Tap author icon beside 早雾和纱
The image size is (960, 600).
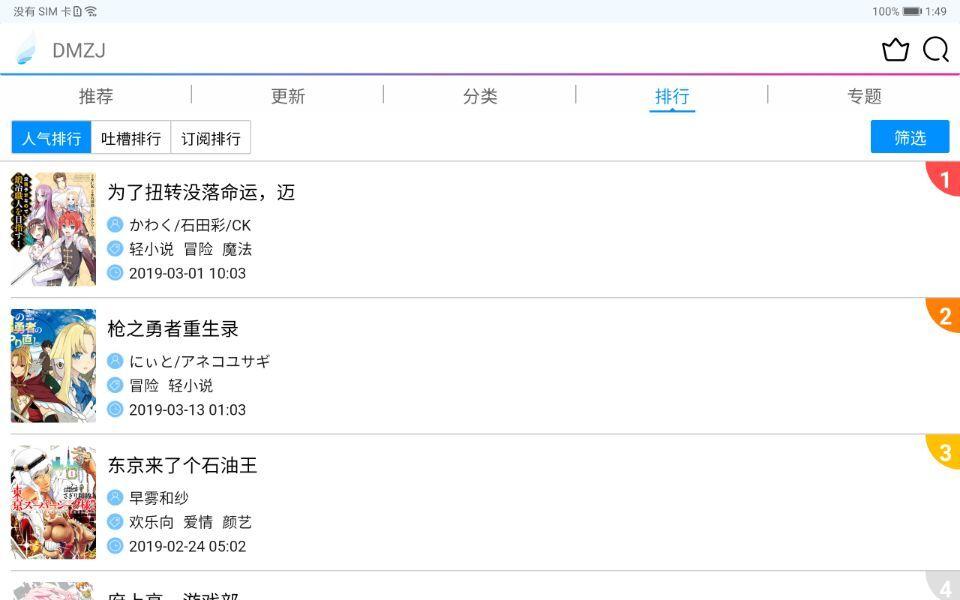tap(115, 498)
